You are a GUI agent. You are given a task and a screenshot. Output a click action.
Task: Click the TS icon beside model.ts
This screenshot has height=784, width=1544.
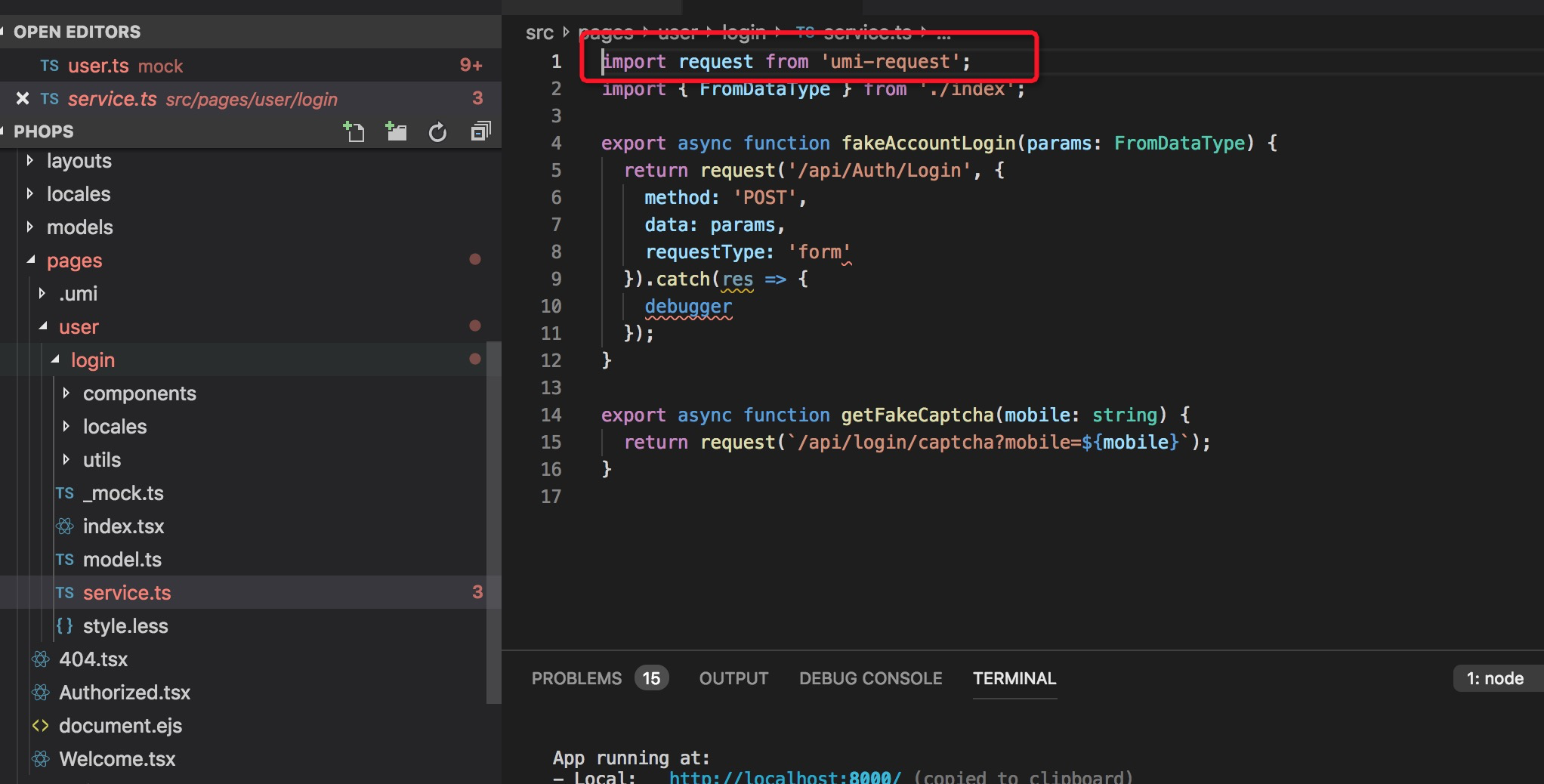pos(65,560)
